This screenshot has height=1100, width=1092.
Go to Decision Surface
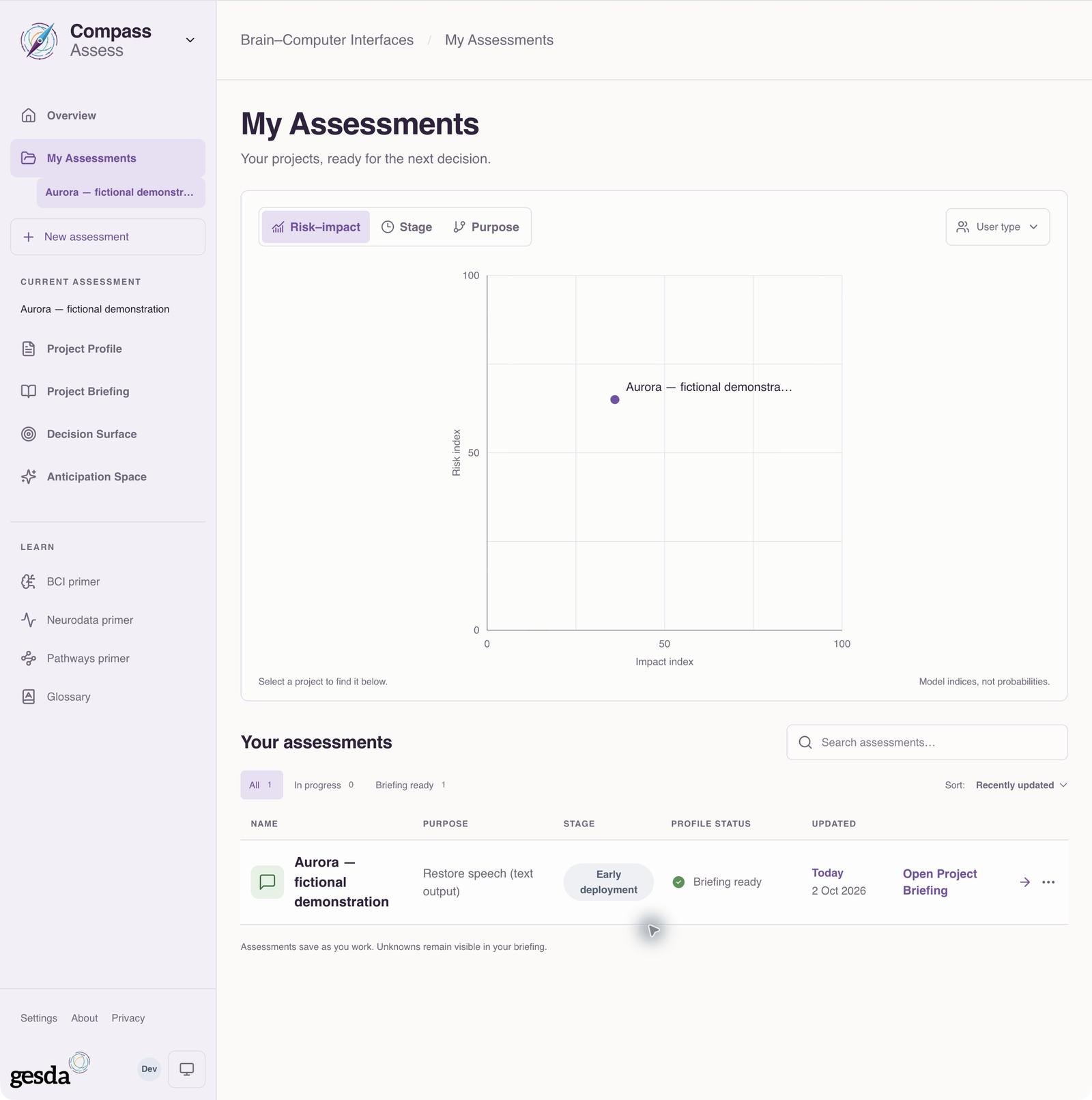(x=108, y=434)
